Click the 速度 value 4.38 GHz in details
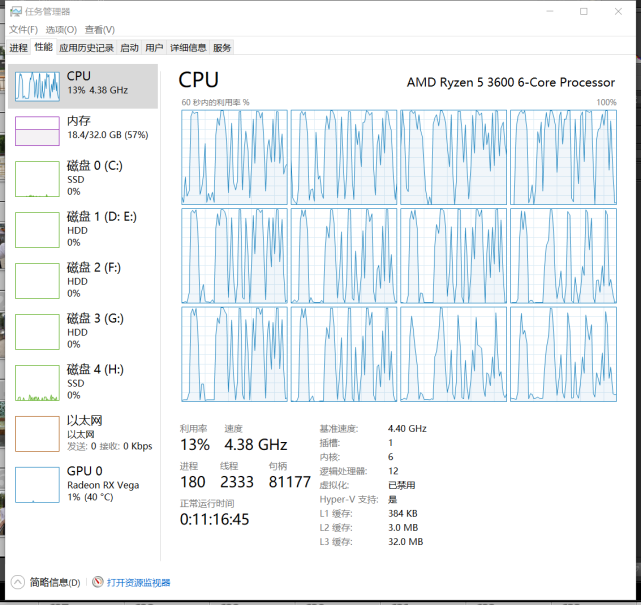This screenshot has height=605, width=641. click(x=256, y=444)
